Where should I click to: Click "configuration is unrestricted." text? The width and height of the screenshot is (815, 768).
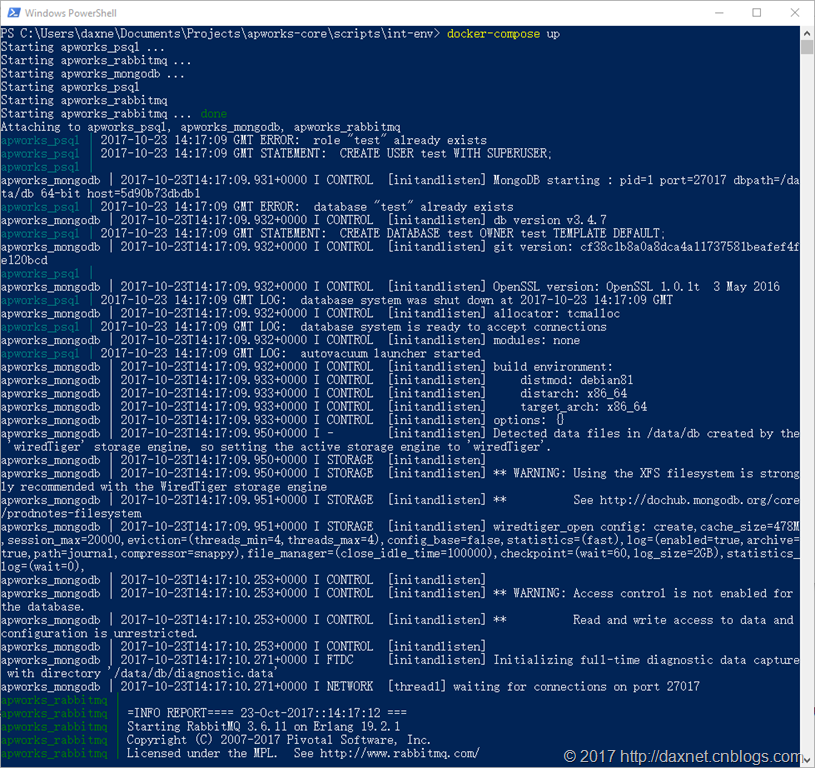(99, 633)
